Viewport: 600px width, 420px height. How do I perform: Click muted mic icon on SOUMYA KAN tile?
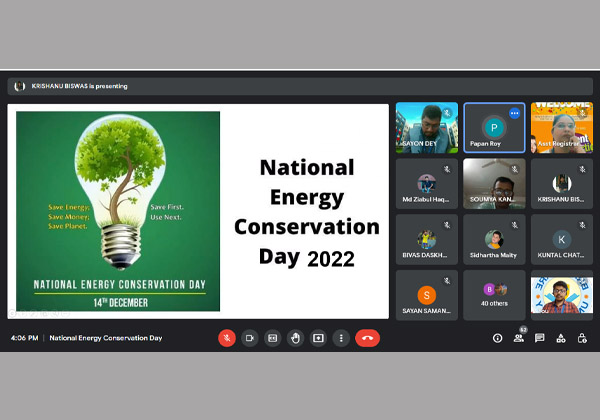(x=515, y=169)
